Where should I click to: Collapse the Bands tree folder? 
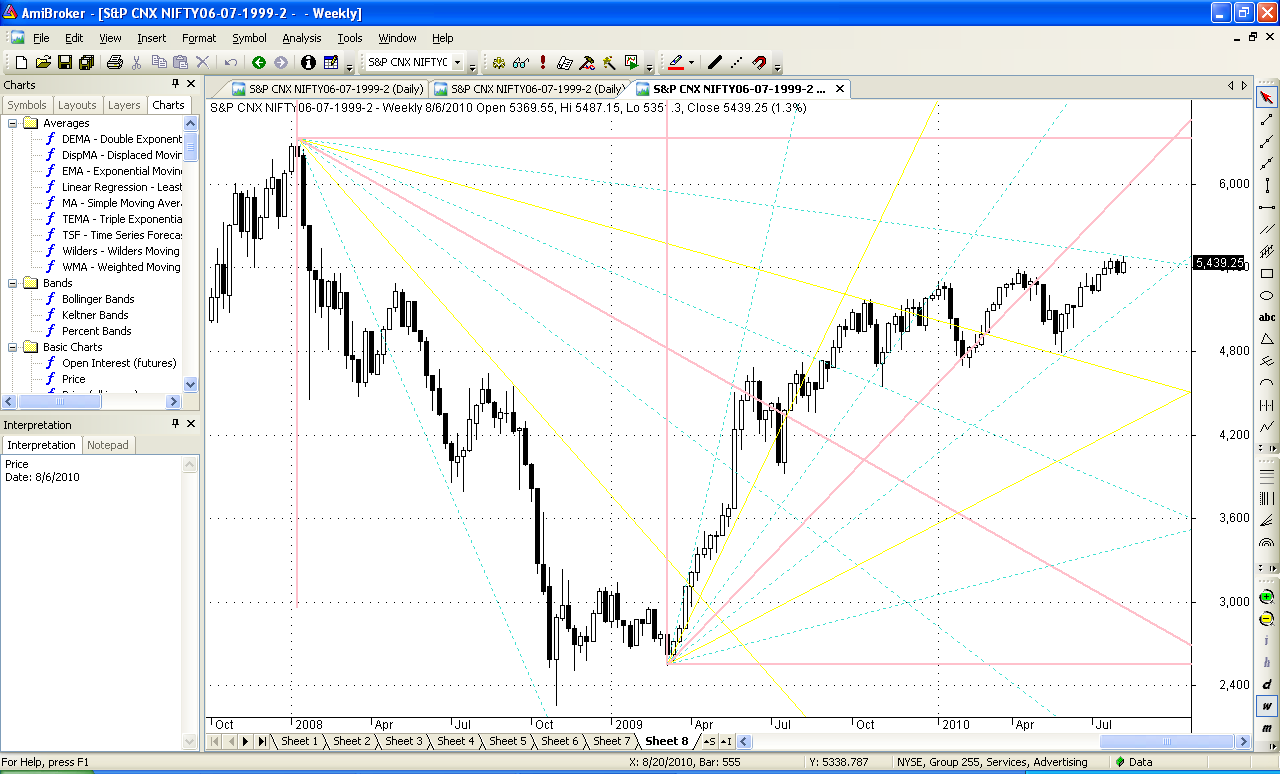tap(14, 283)
